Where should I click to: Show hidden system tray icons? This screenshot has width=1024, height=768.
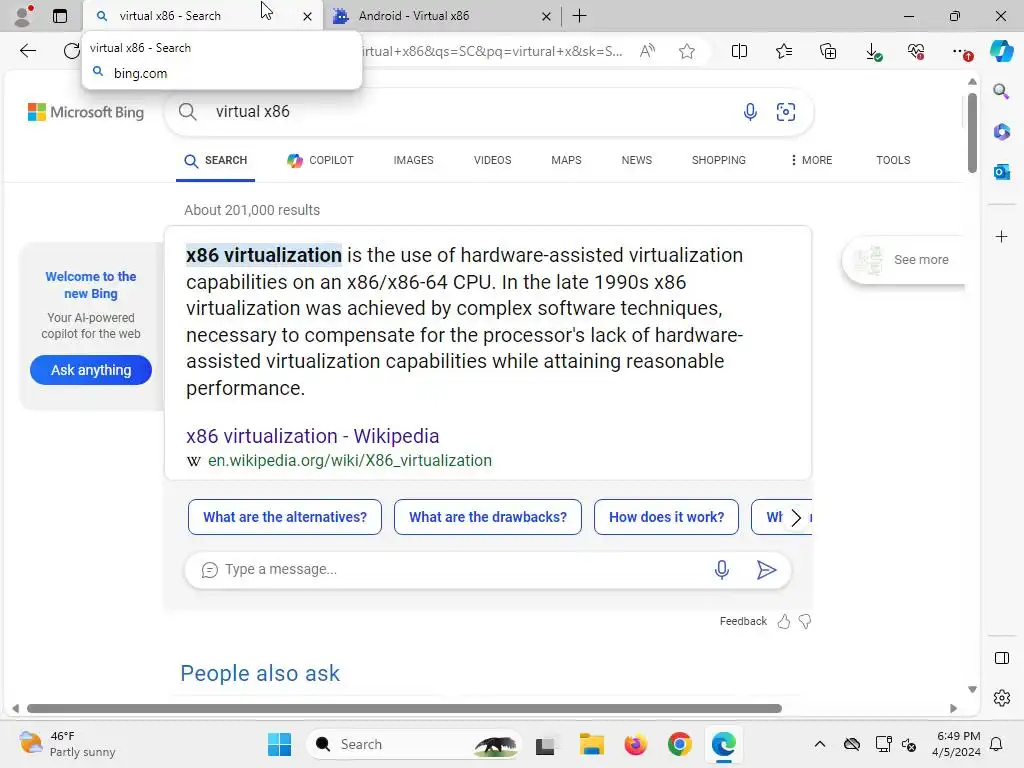pyautogui.click(x=820, y=744)
